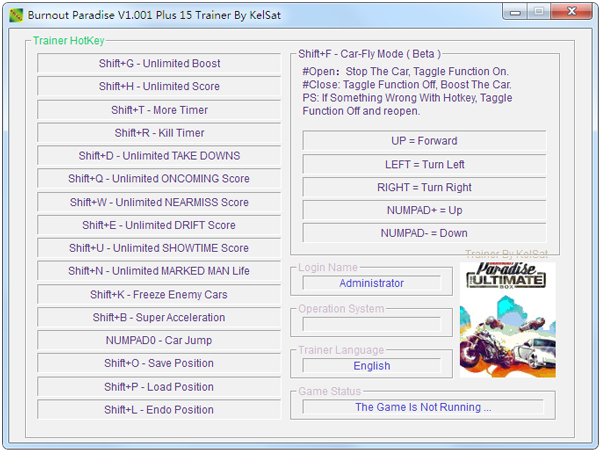Click the RIGHT = Turn Right field
This screenshot has height=450, width=600.
tap(424, 188)
